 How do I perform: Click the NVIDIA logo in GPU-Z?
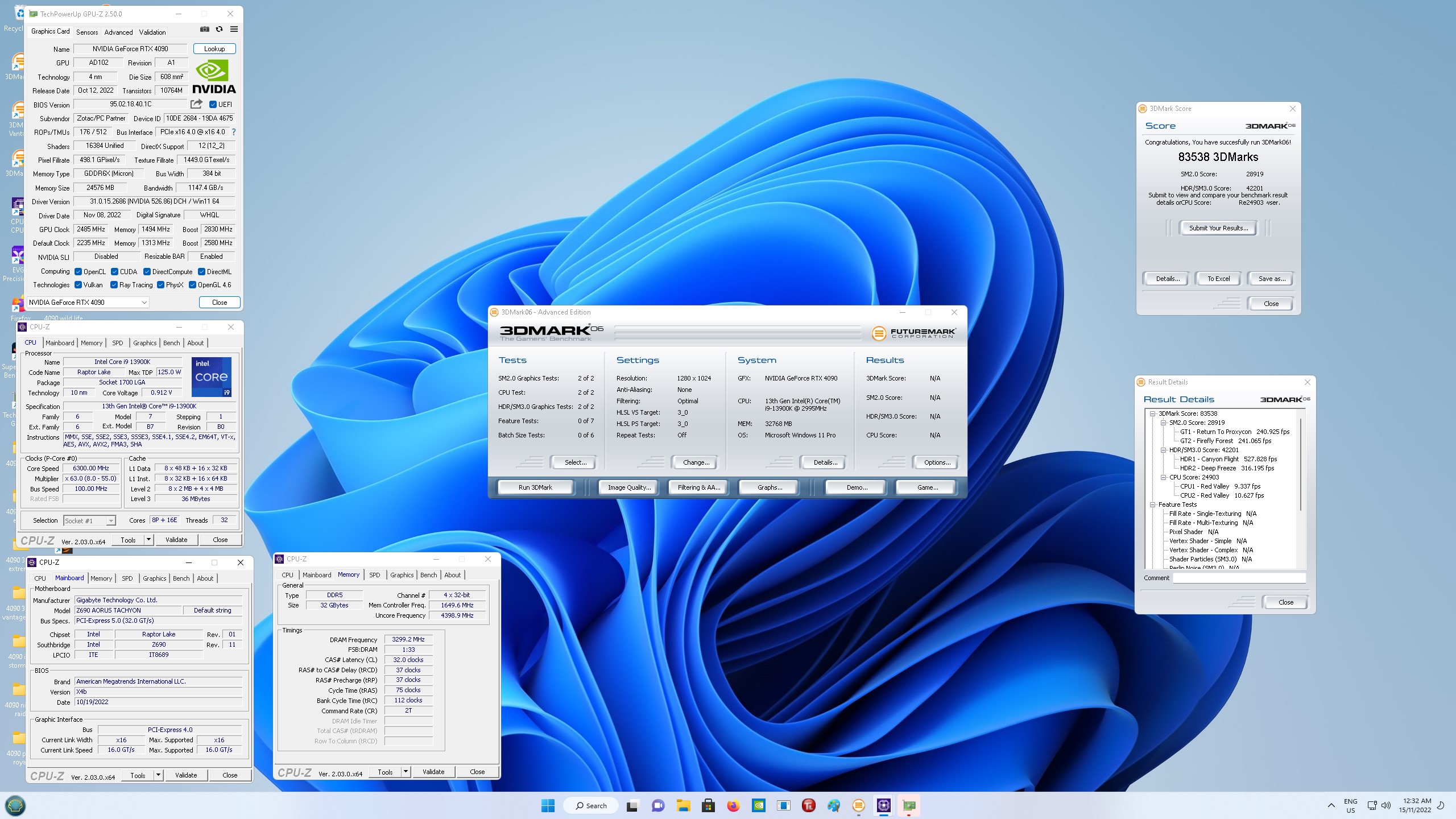[214, 77]
